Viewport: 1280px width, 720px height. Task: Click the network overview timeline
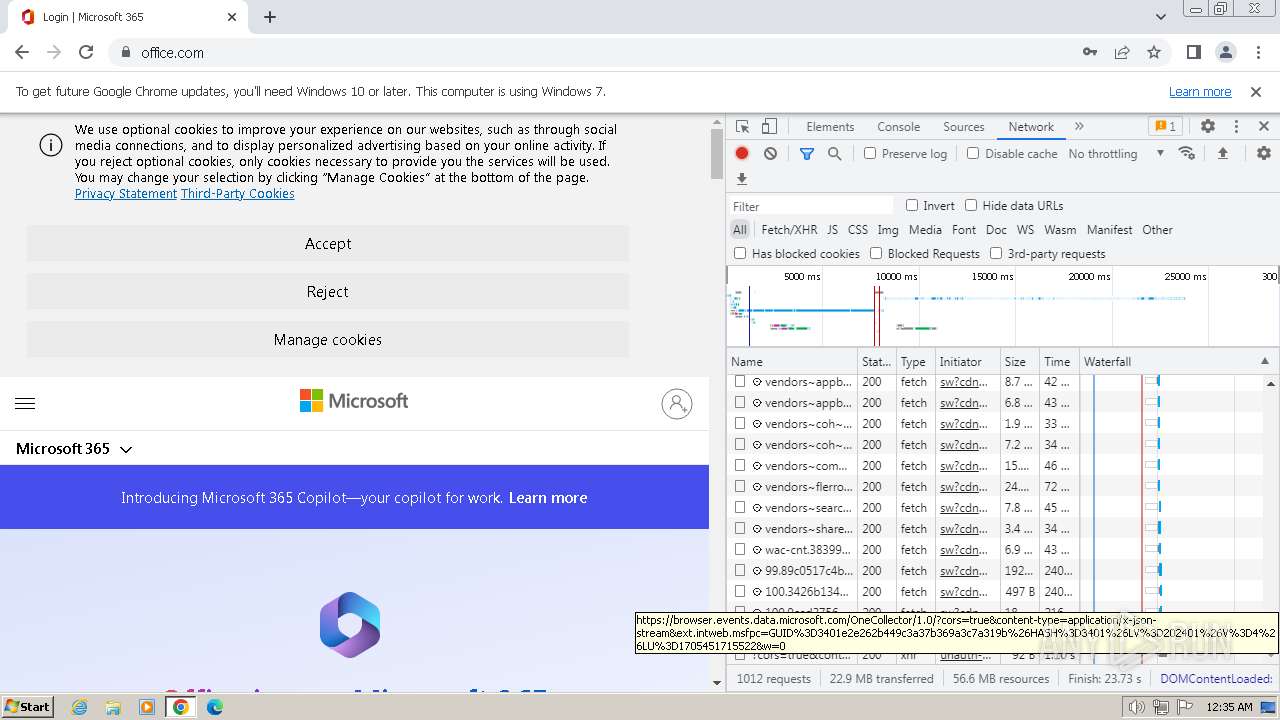coord(1003,307)
